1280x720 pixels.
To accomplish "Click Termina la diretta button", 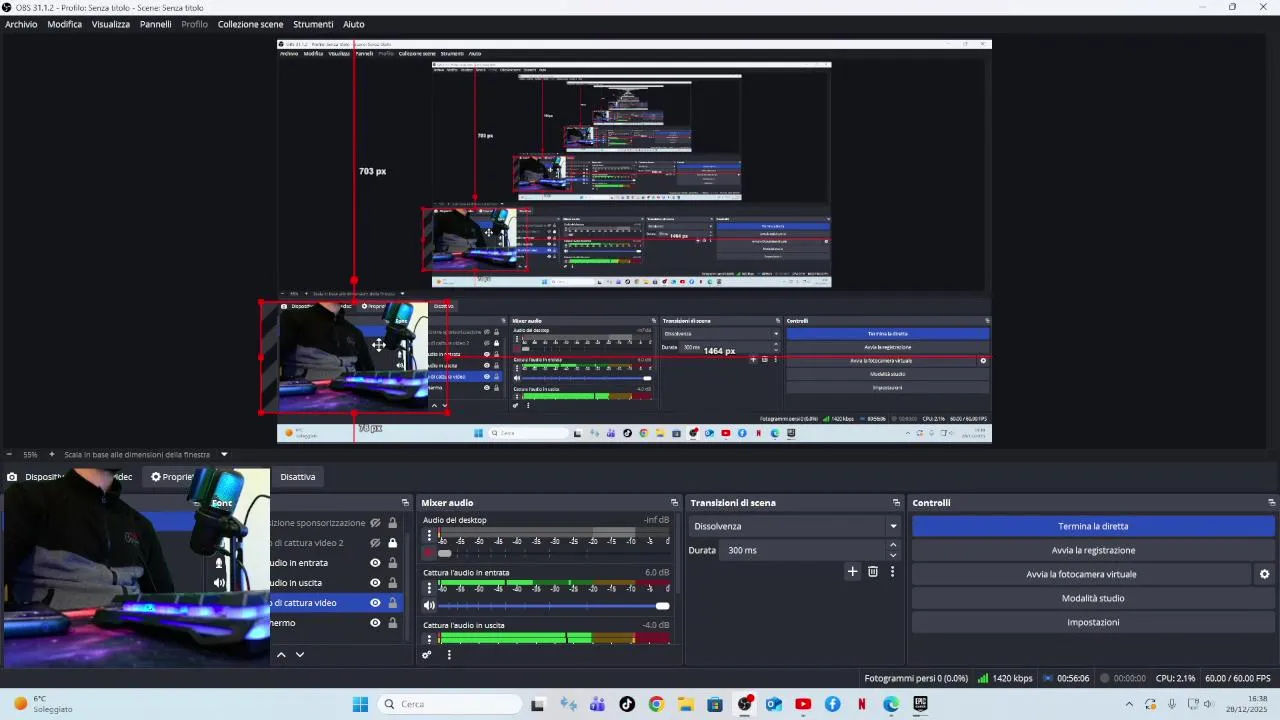I will [x=1093, y=526].
